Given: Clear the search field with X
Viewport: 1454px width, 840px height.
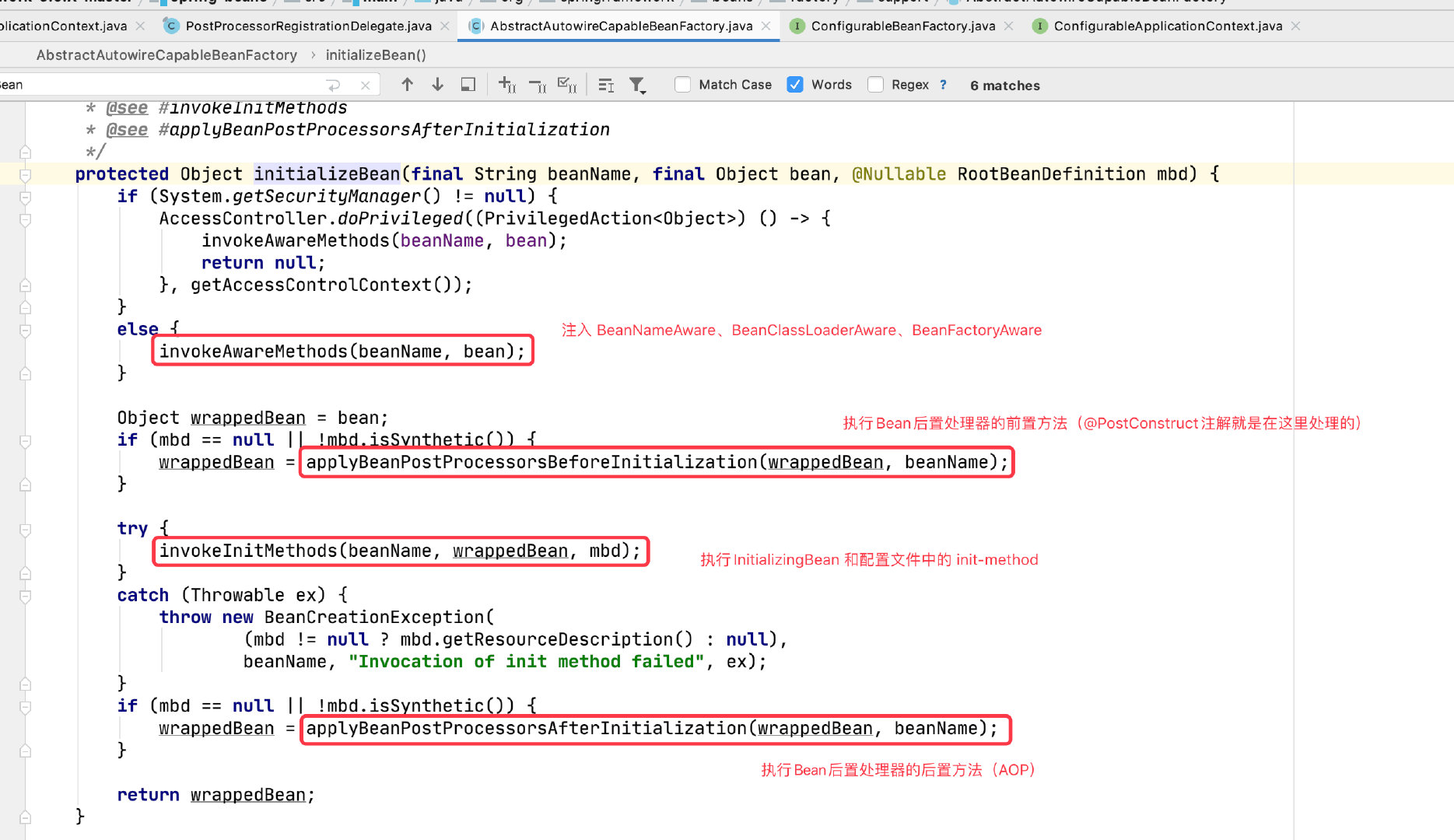Looking at the screenshot, I should pos(365,85).
